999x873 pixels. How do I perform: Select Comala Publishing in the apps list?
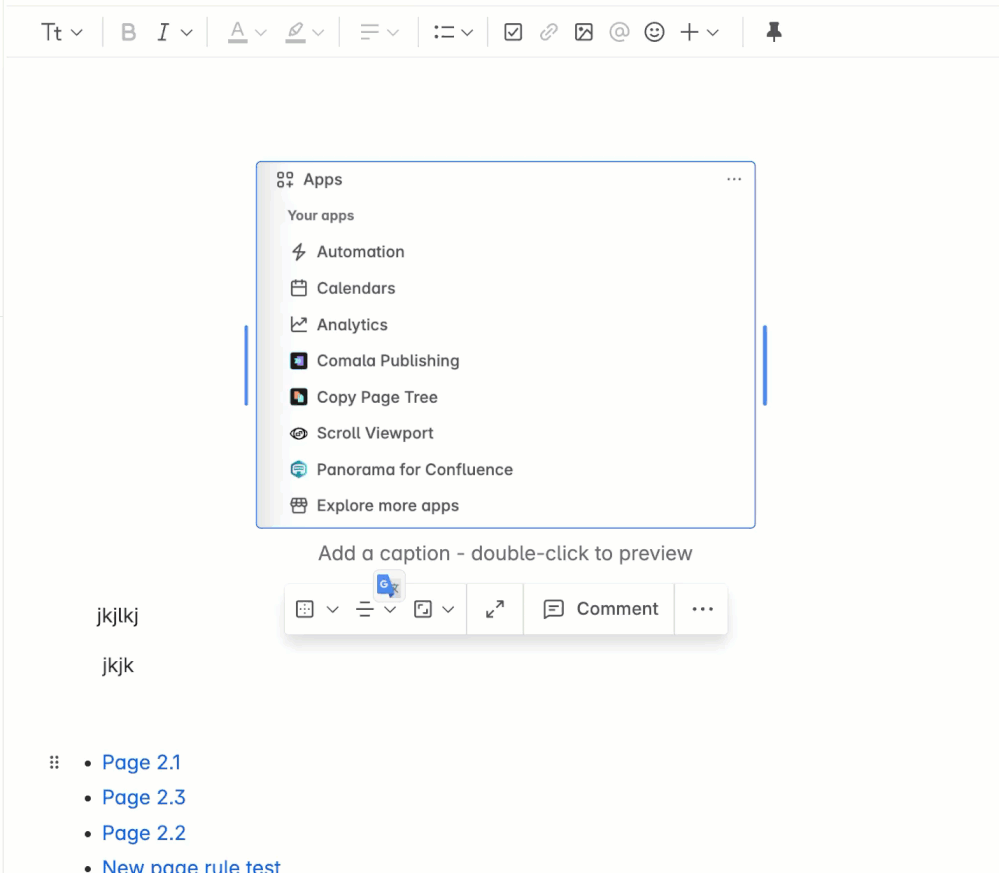[x=388, y=361]
